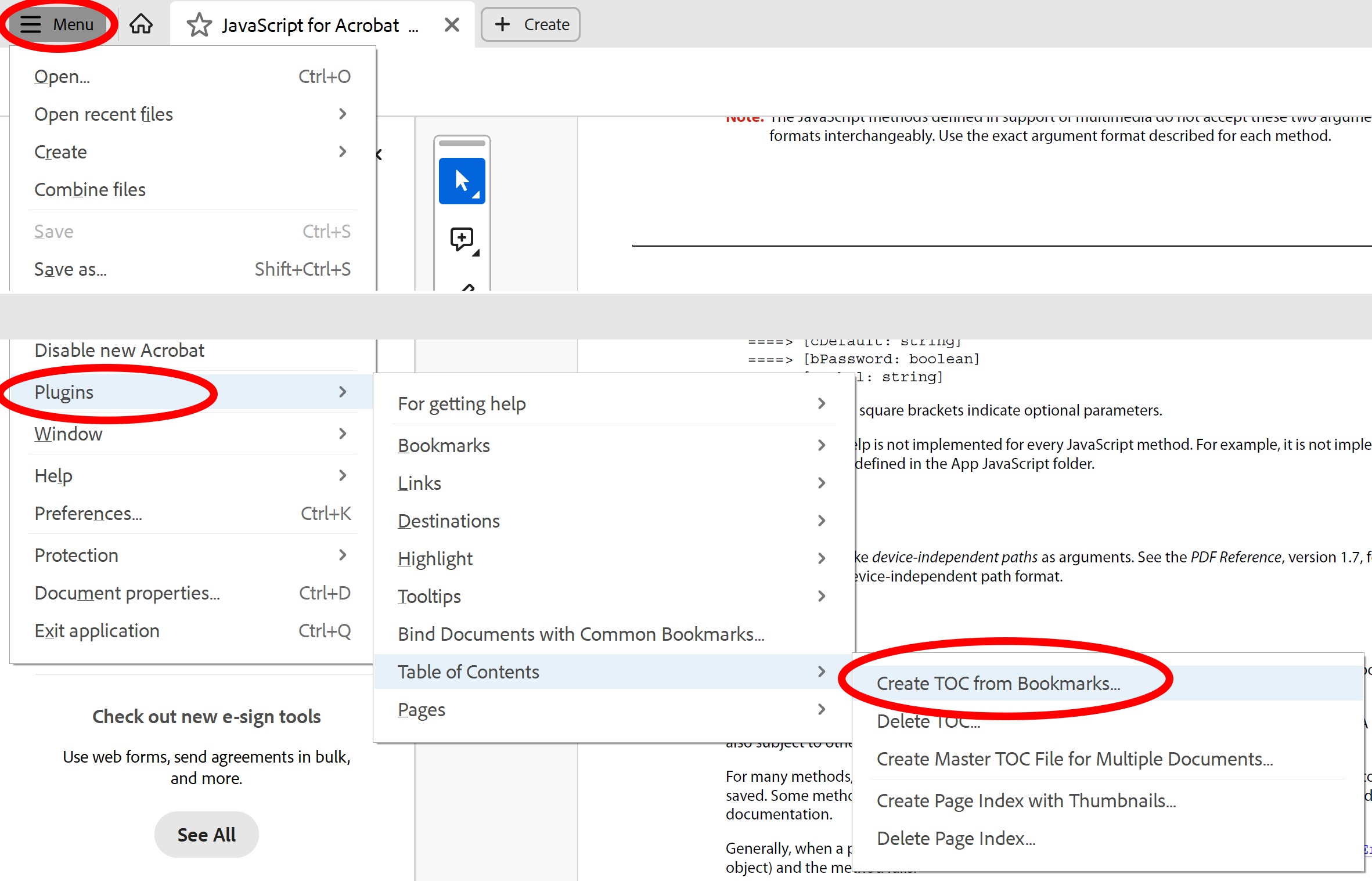This screenshot has width=1372, height=881.
Task: Expand the Tooltips submenu
Action: pos(614,596)
